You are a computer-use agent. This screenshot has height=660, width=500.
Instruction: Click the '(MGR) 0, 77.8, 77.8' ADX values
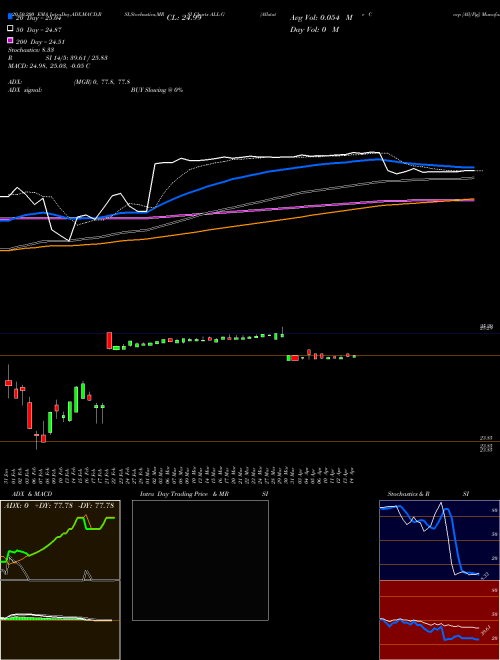(x=102, y=82)
